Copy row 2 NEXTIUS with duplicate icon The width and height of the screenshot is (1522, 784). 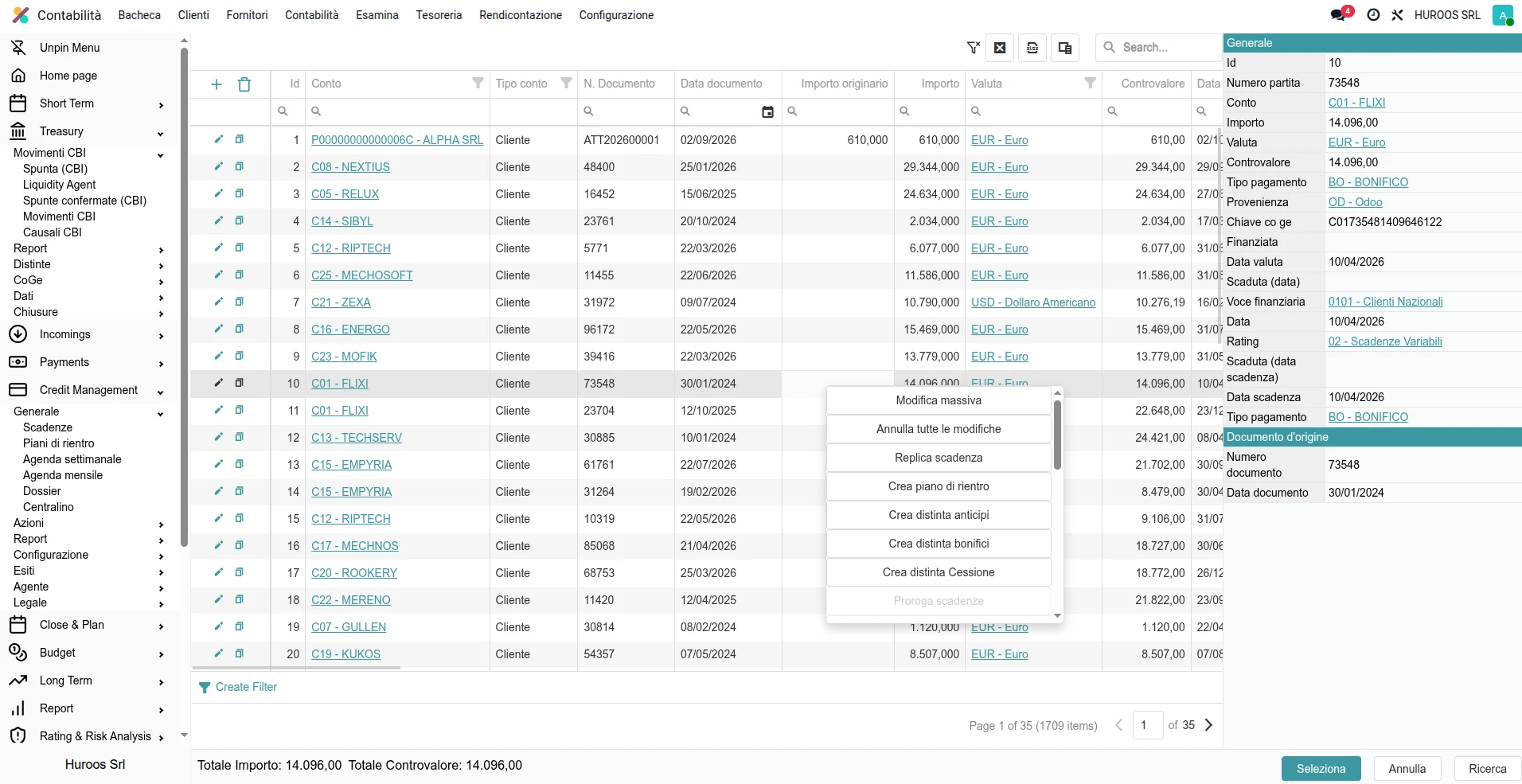point(239,166)
